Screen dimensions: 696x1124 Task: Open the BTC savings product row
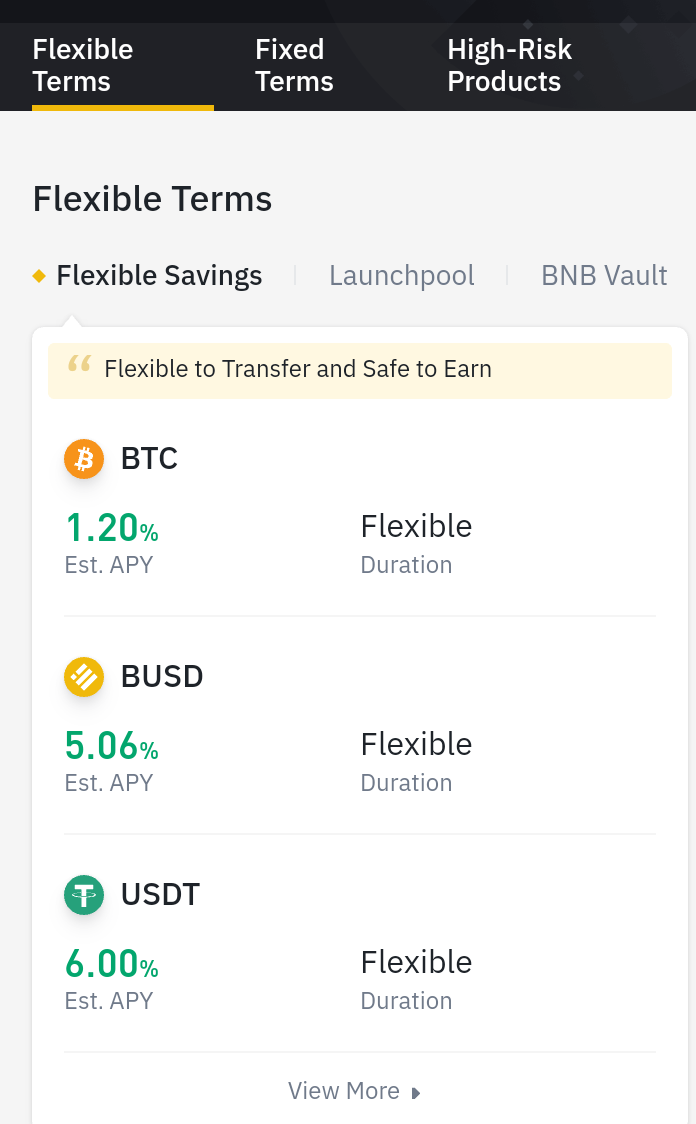coord(360,508)
